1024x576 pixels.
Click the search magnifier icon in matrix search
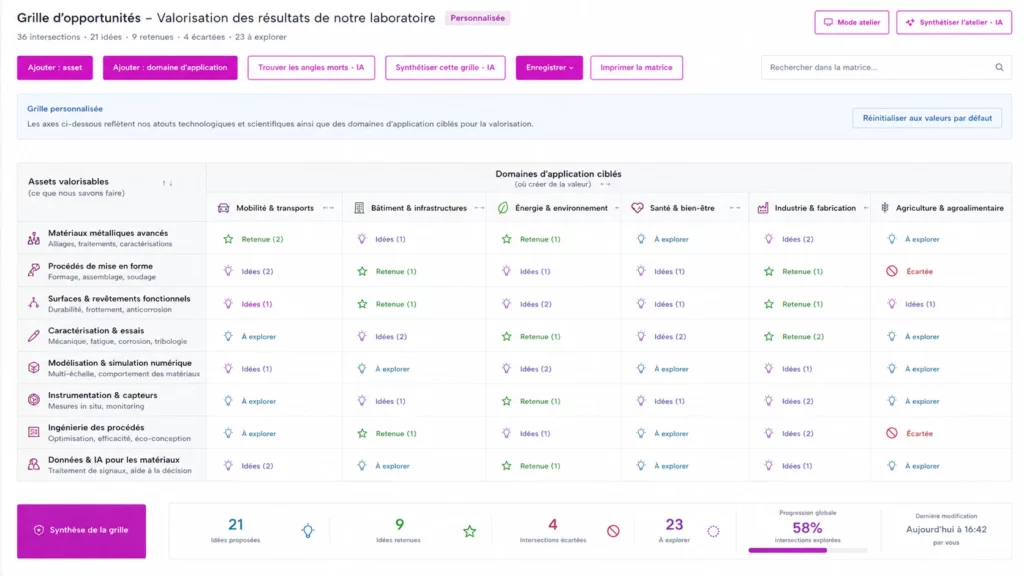(x=999, y=67)
